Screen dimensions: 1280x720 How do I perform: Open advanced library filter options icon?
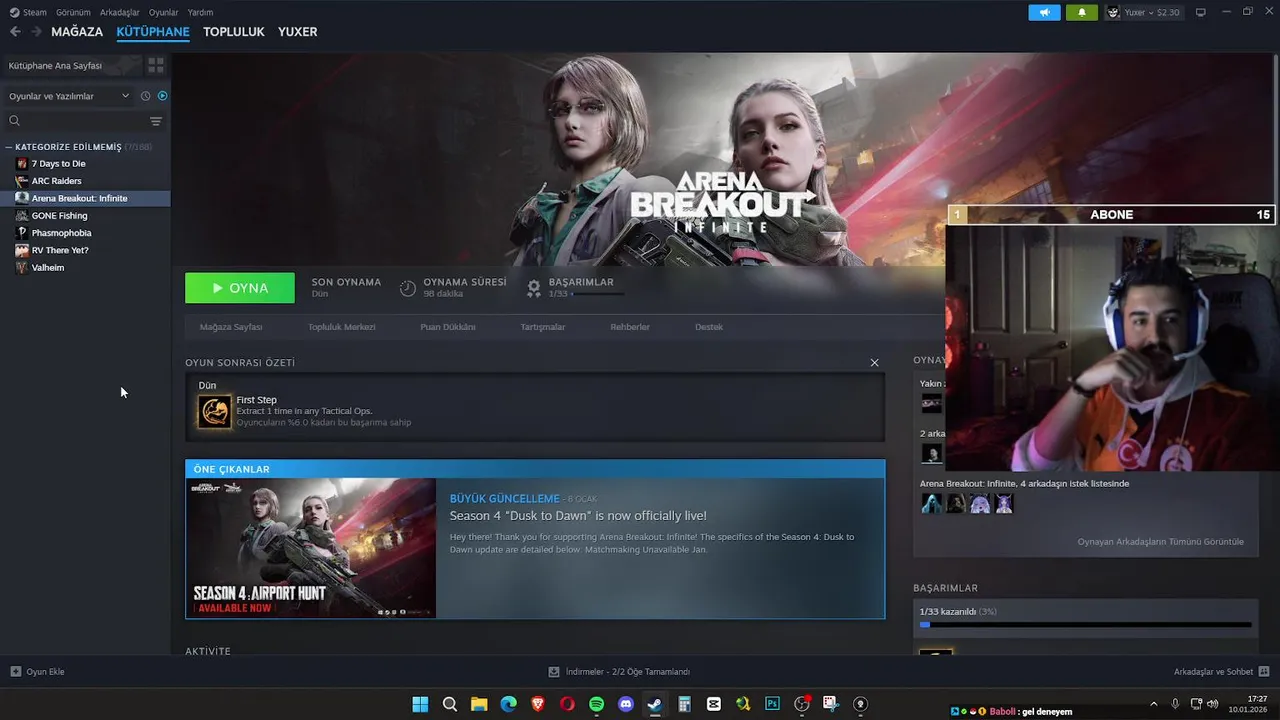[x=156, y=121]
